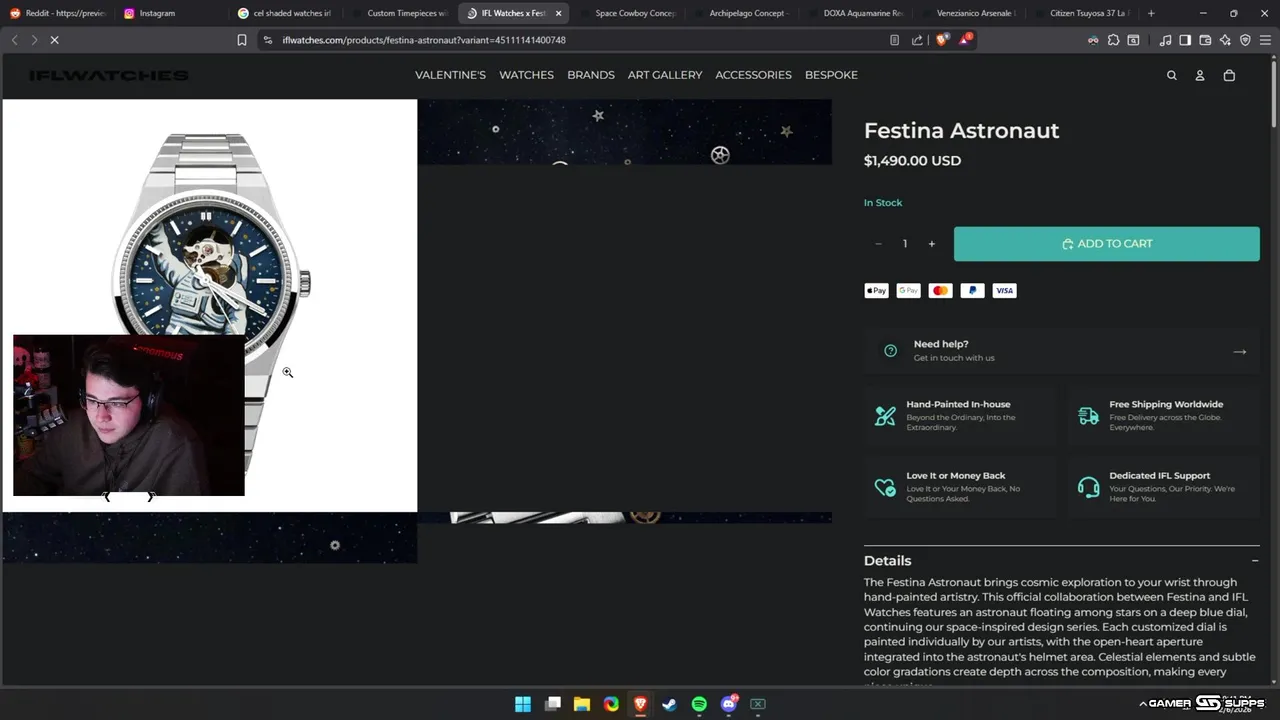Click the Love It or Money Back card
This screenshot has width=1280, height=720.
point(960,487)
